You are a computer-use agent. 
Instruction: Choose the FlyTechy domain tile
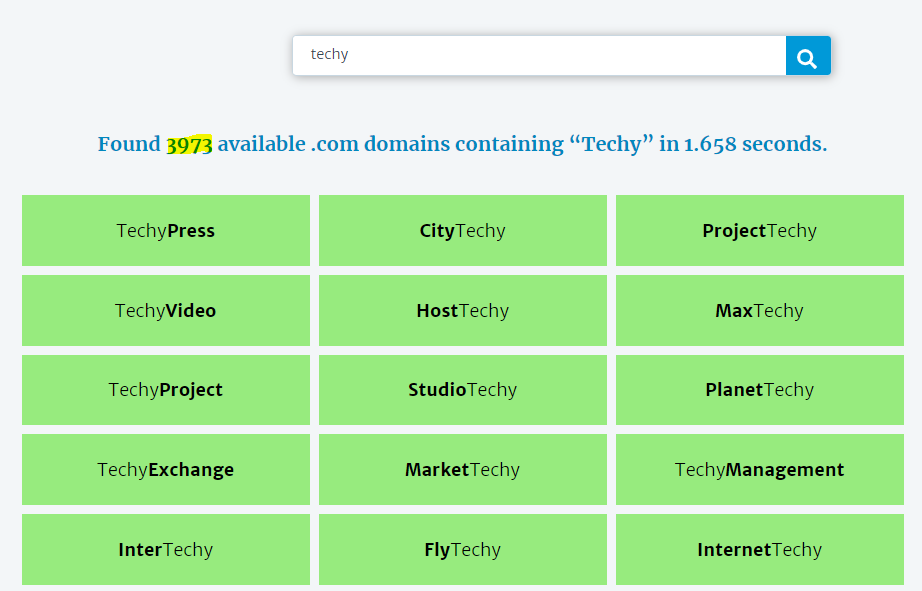tap(463, 549)
